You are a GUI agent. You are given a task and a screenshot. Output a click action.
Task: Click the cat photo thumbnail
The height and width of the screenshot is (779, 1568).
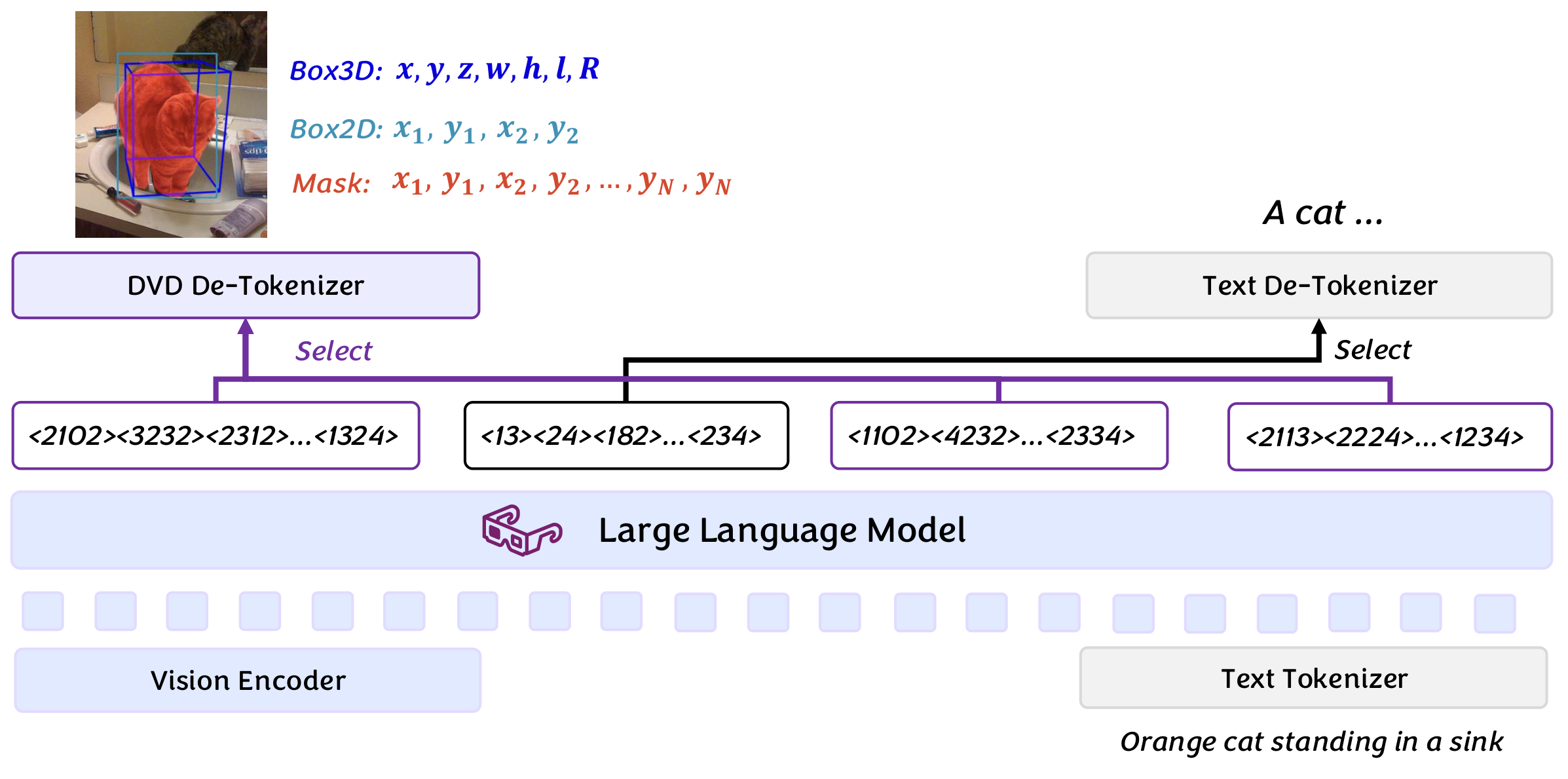[x=171, y=124]
